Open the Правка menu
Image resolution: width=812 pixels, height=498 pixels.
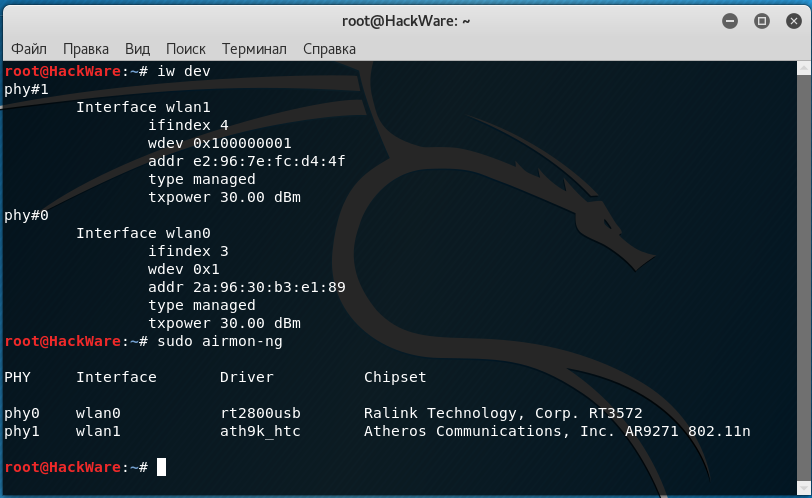tap(86, 49)
